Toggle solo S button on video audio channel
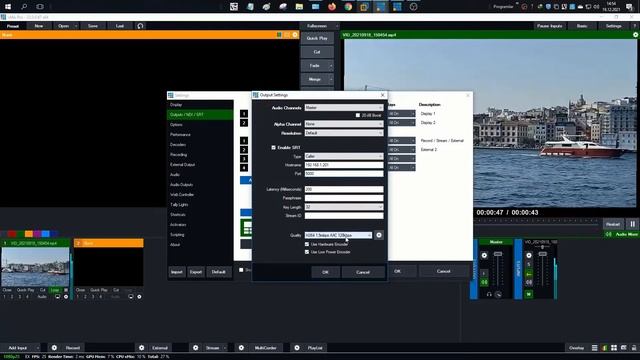This screenshot has height=360, width=640. tap(529, 264)
